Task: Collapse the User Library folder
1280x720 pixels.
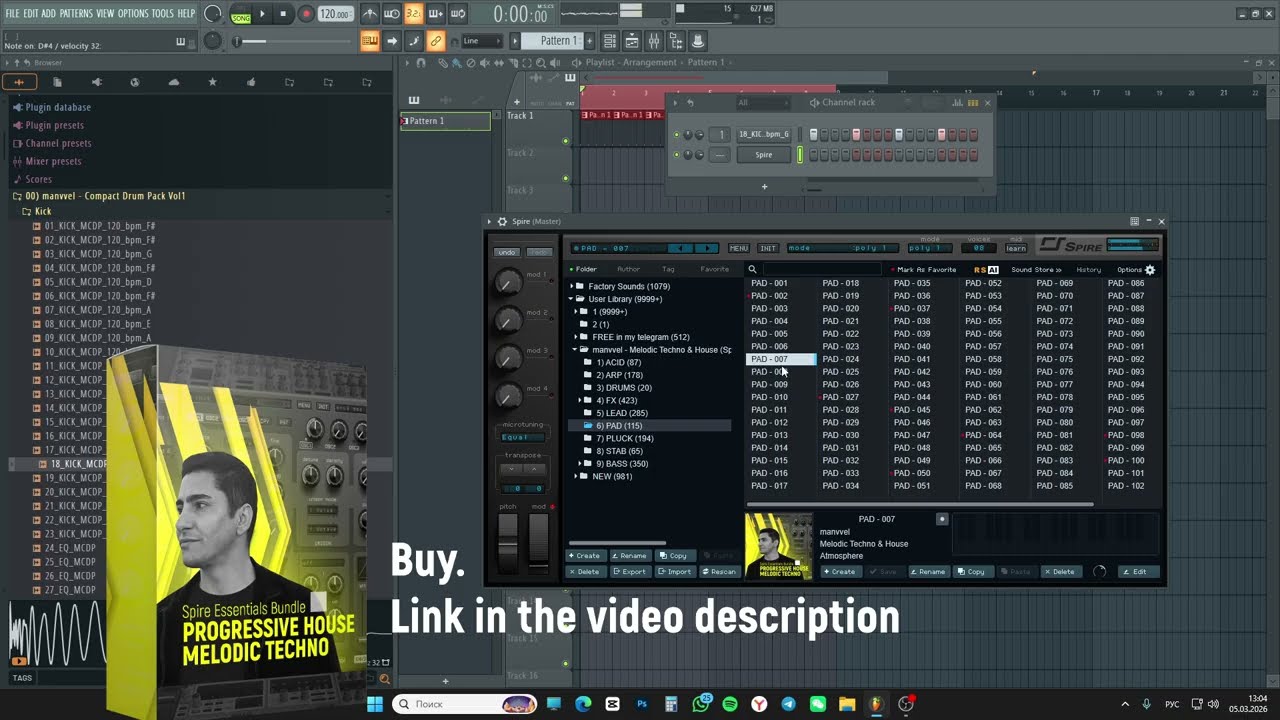Action: click(573, 299)
